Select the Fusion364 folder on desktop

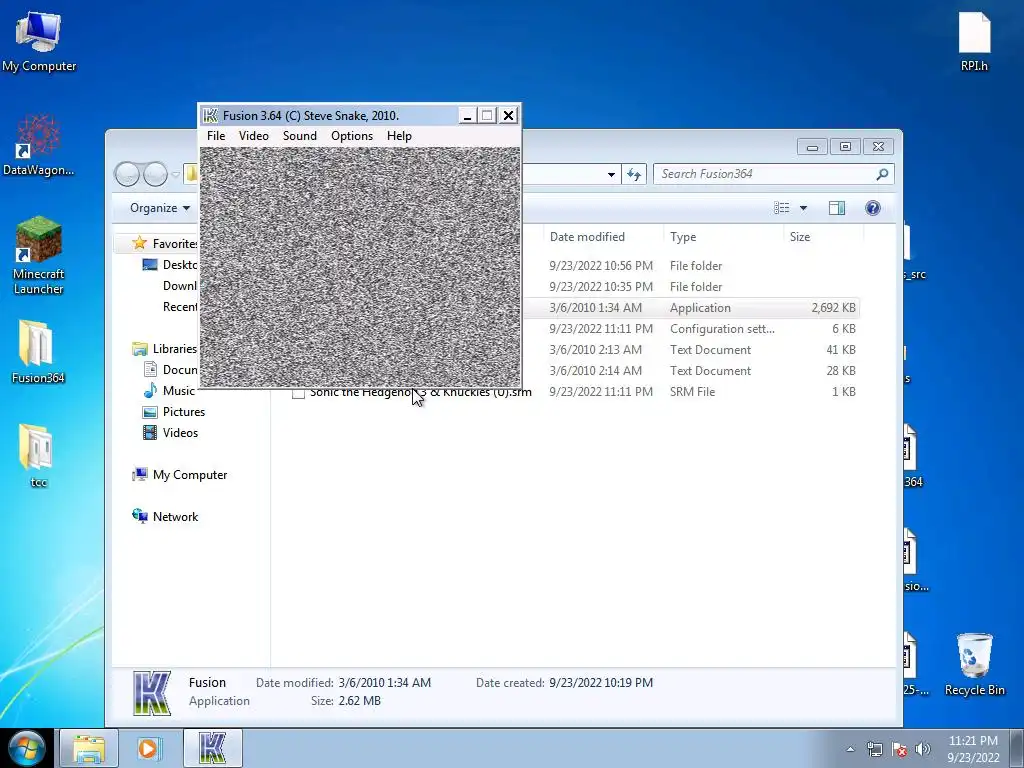[37, 351]
